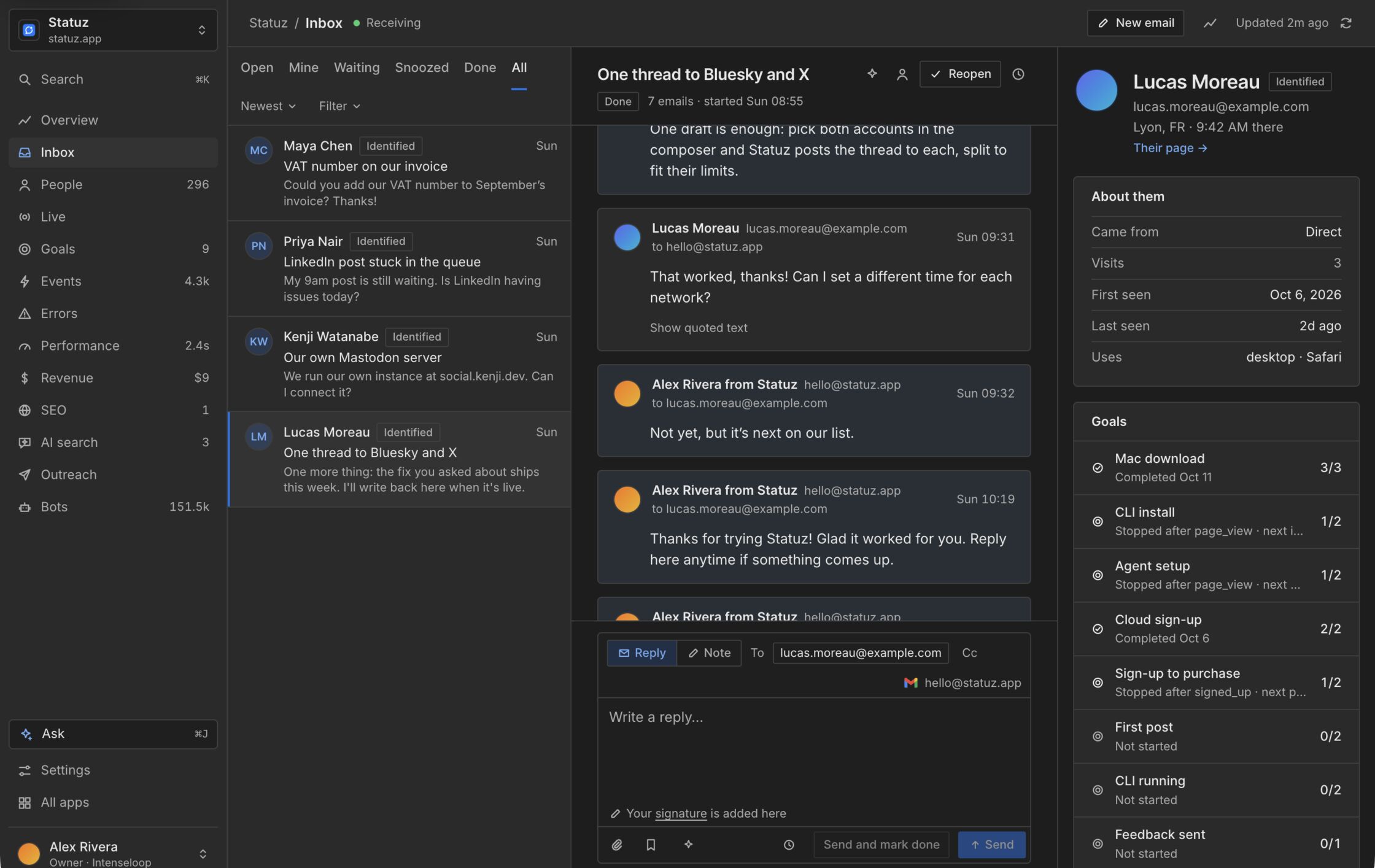Click Cc in the reply composer
Viewport: 1375px width, 868px height.
click(x=969, y=653)
